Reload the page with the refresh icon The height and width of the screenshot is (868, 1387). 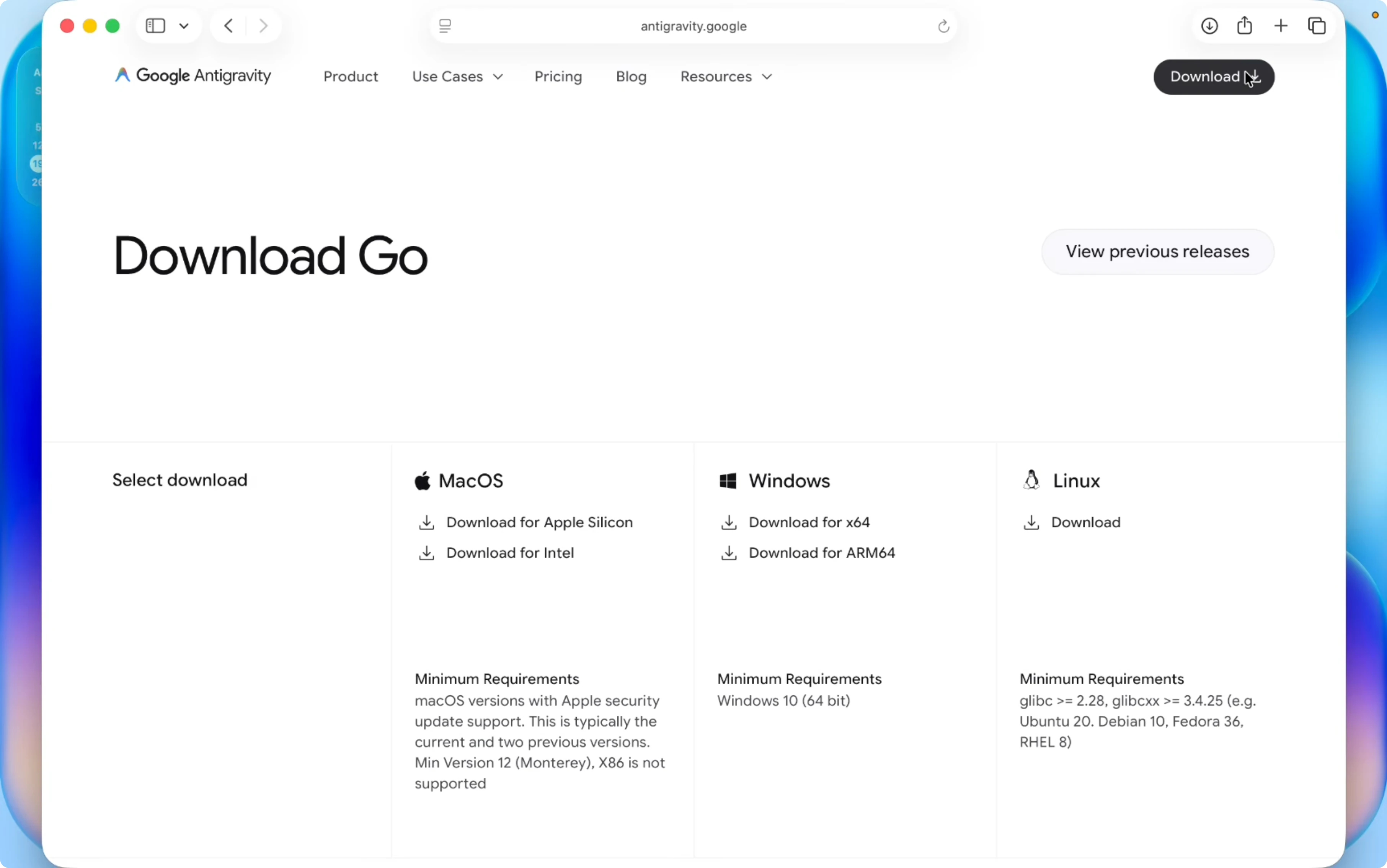point(943,26)
